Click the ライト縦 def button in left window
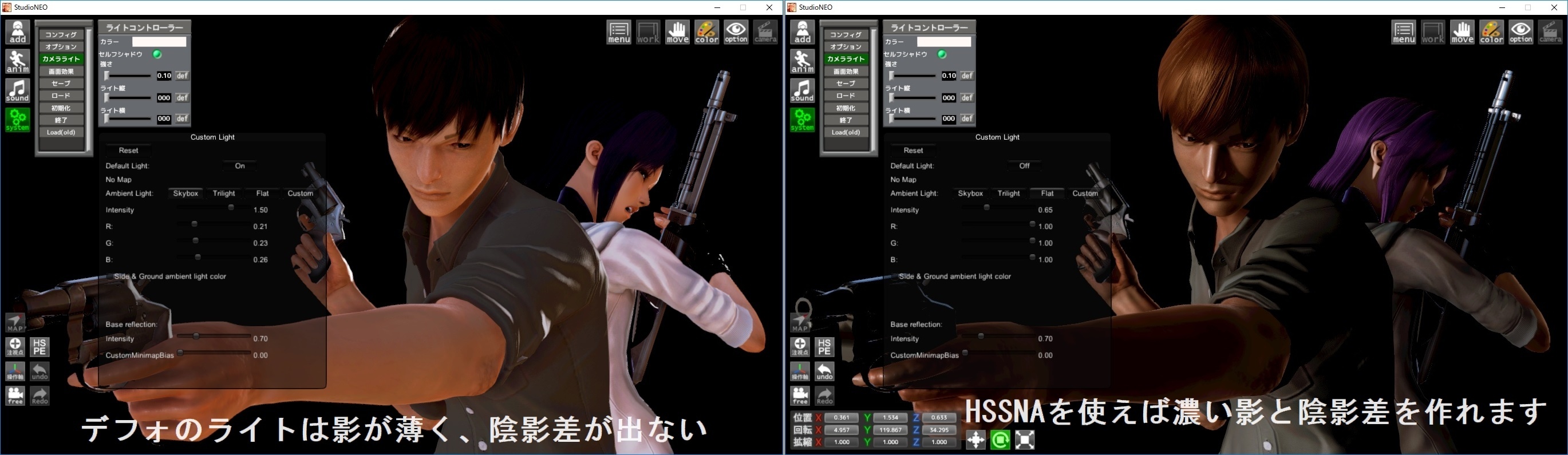 click(182, 97)
